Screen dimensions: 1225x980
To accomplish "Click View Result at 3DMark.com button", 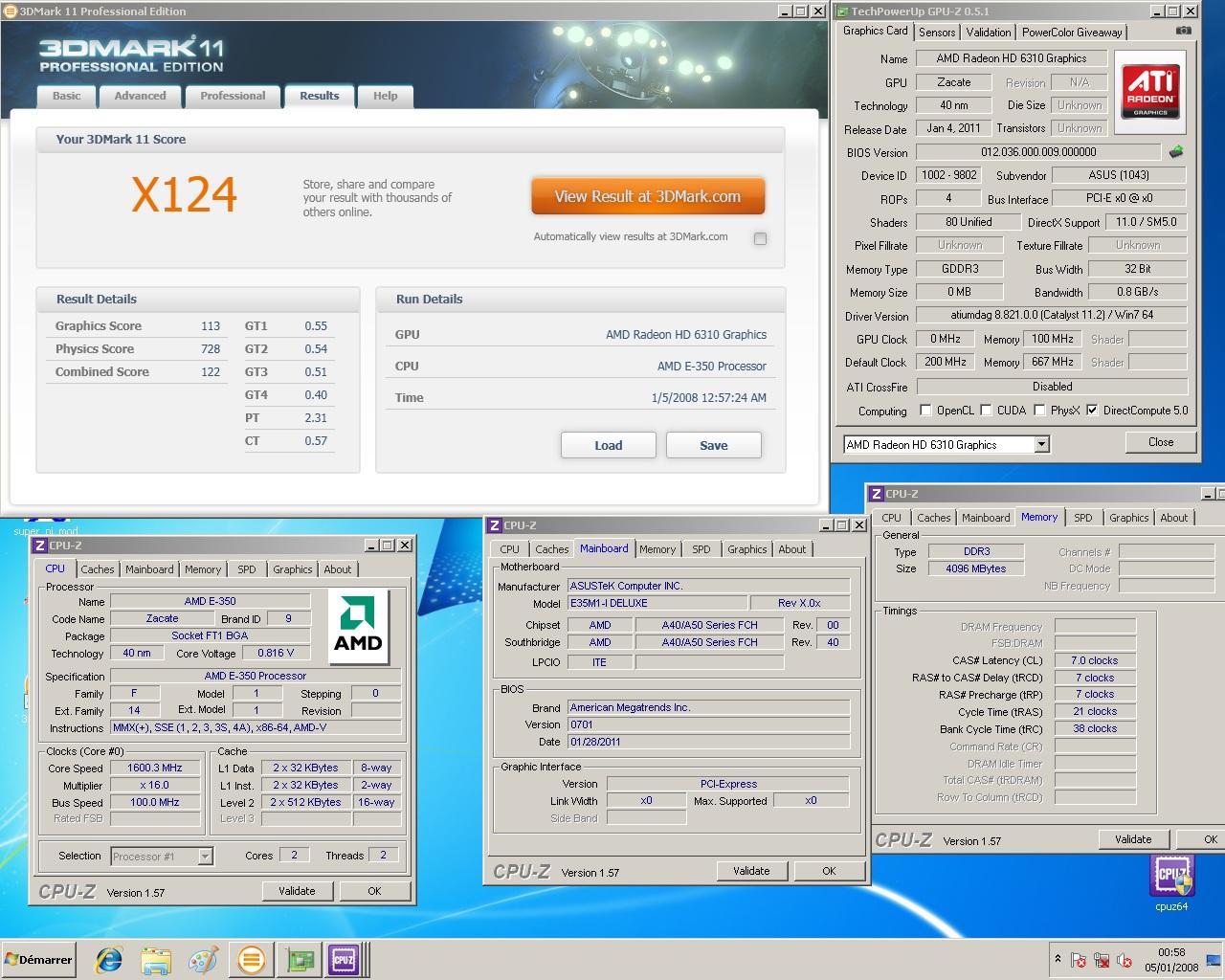I will pyautogui.click(x=648, y=196).
